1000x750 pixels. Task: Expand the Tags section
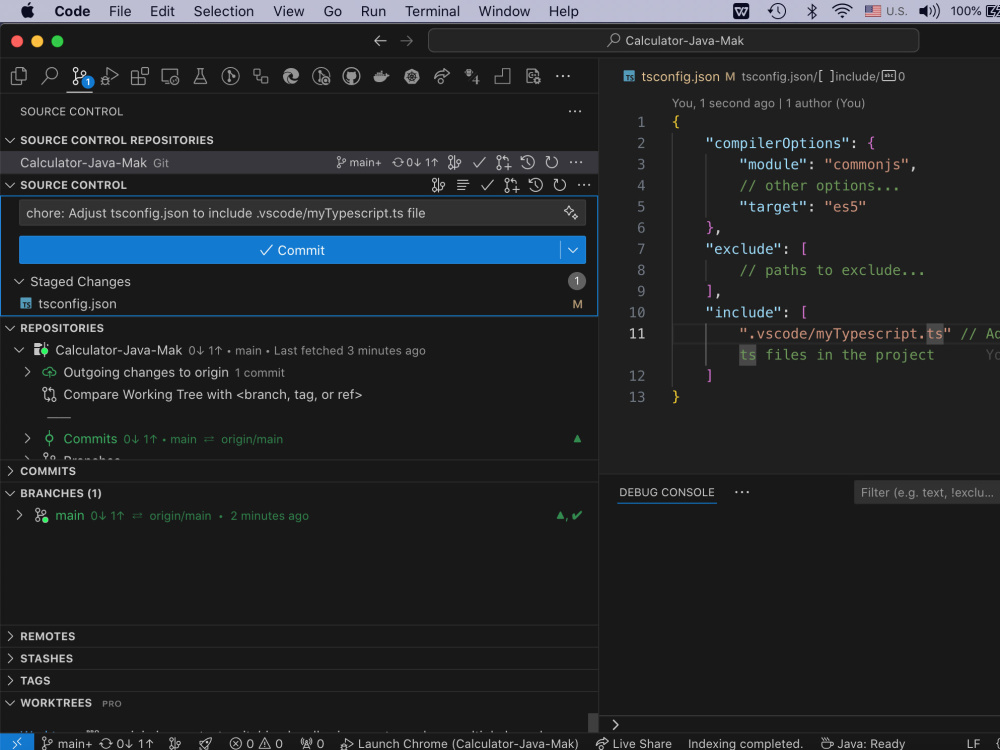coord(10,680)
